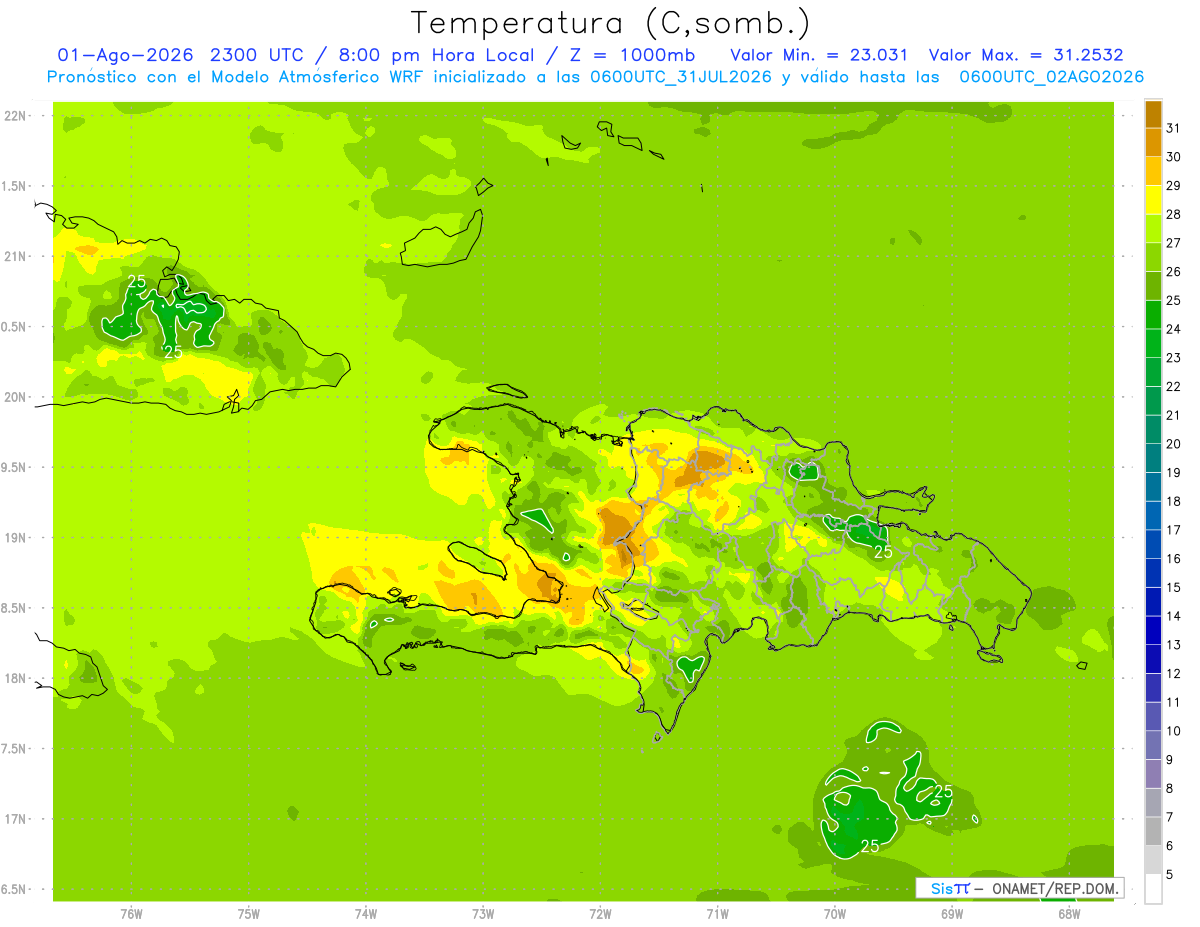The height and width of the screenshot is (927, 1200).
Task: Select the '0600UTC_02AGO2026' valid-until timestamp
Action: point(1052,77)
